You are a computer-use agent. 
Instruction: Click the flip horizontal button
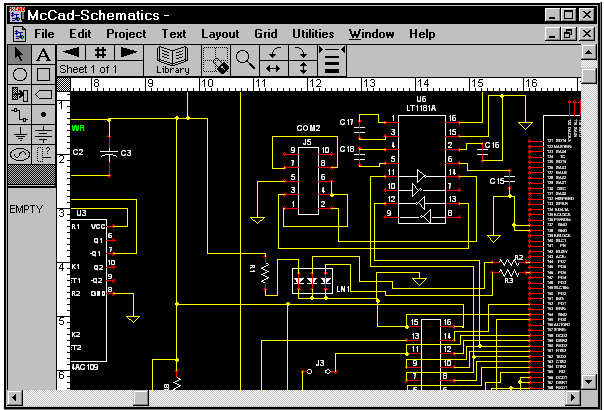tap(273, 68)
